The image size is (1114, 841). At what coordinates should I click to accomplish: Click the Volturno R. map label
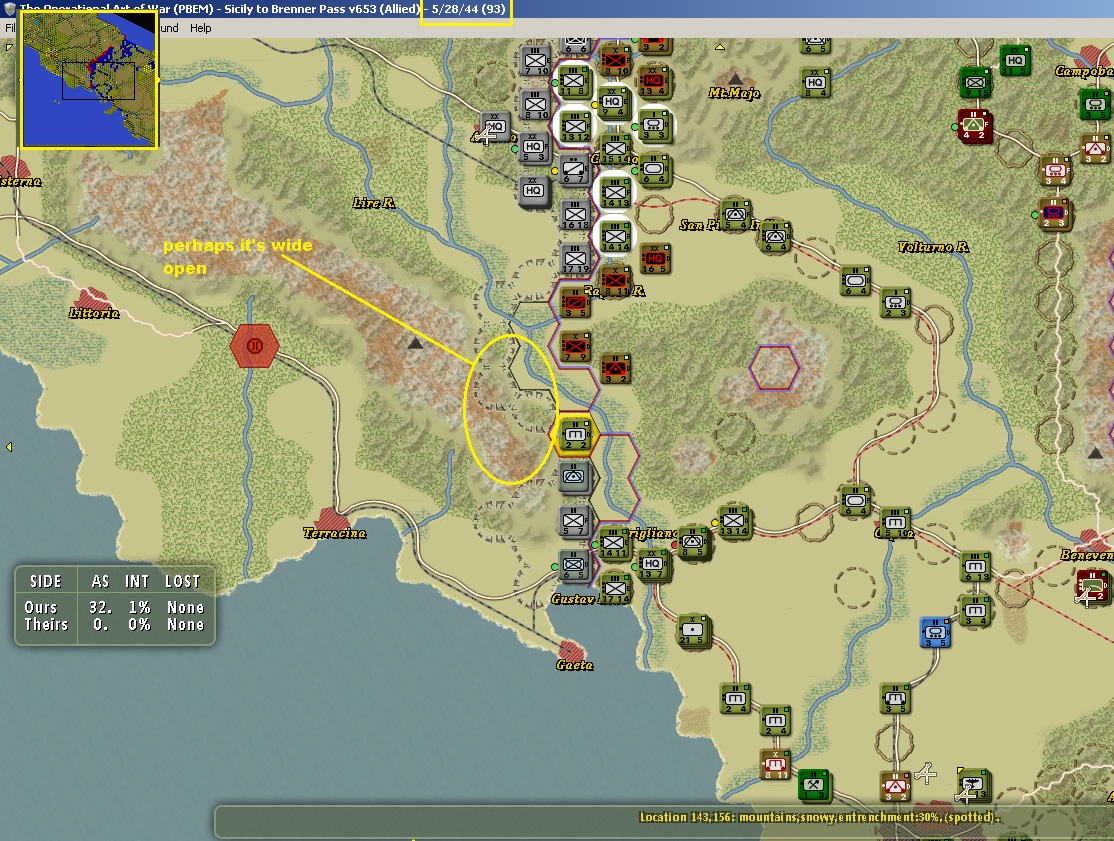pos(934,247)
